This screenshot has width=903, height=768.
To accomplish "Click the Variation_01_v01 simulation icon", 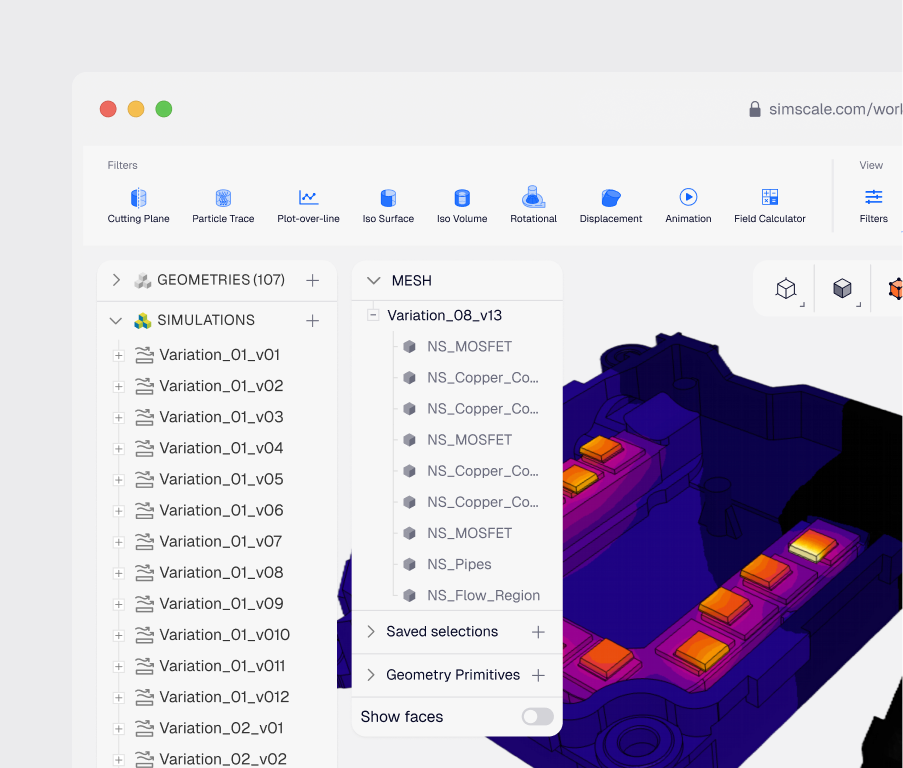I will [x=145, y=355].
